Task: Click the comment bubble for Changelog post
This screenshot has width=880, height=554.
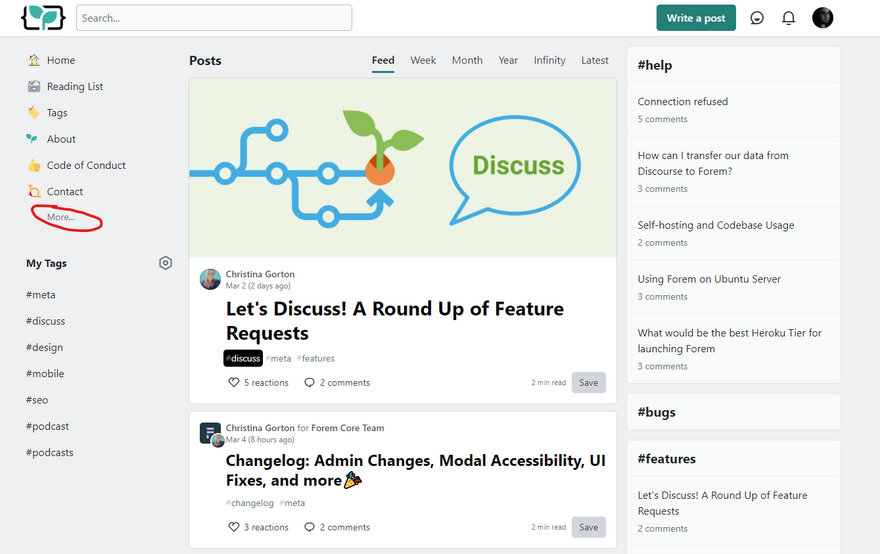Action: pos(309,527)
